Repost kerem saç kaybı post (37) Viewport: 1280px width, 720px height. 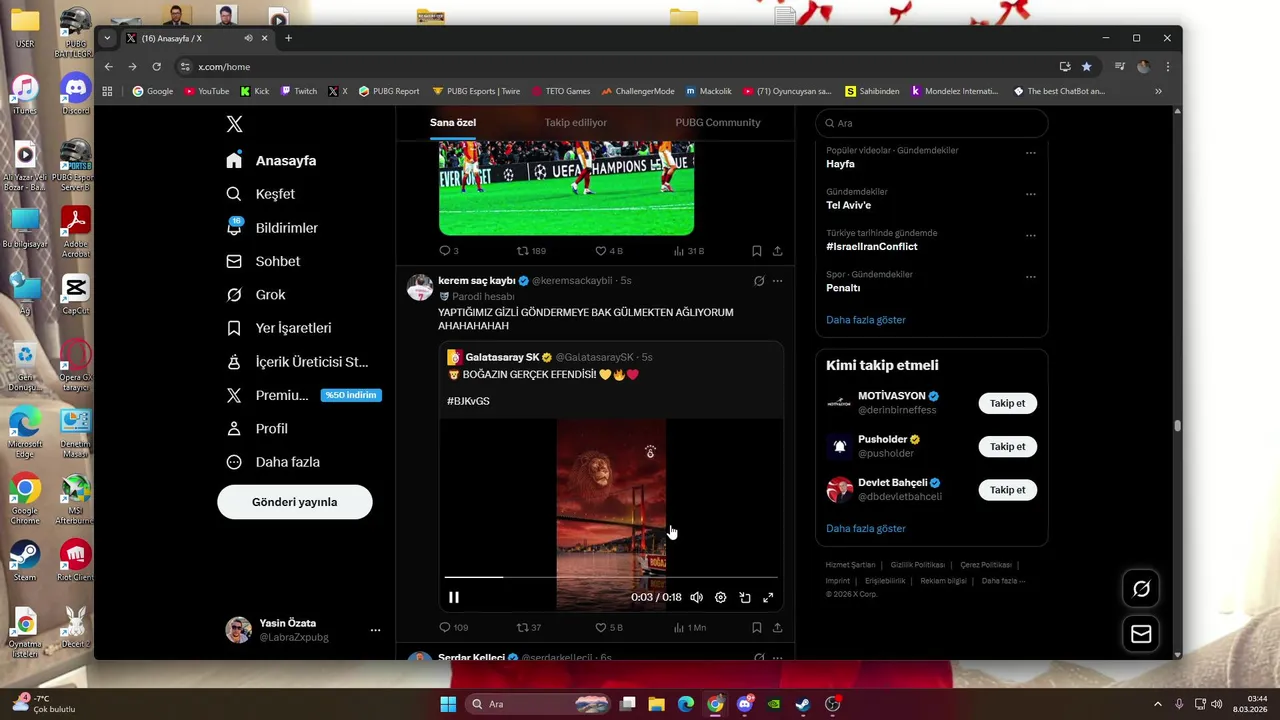tap(528, 627)
